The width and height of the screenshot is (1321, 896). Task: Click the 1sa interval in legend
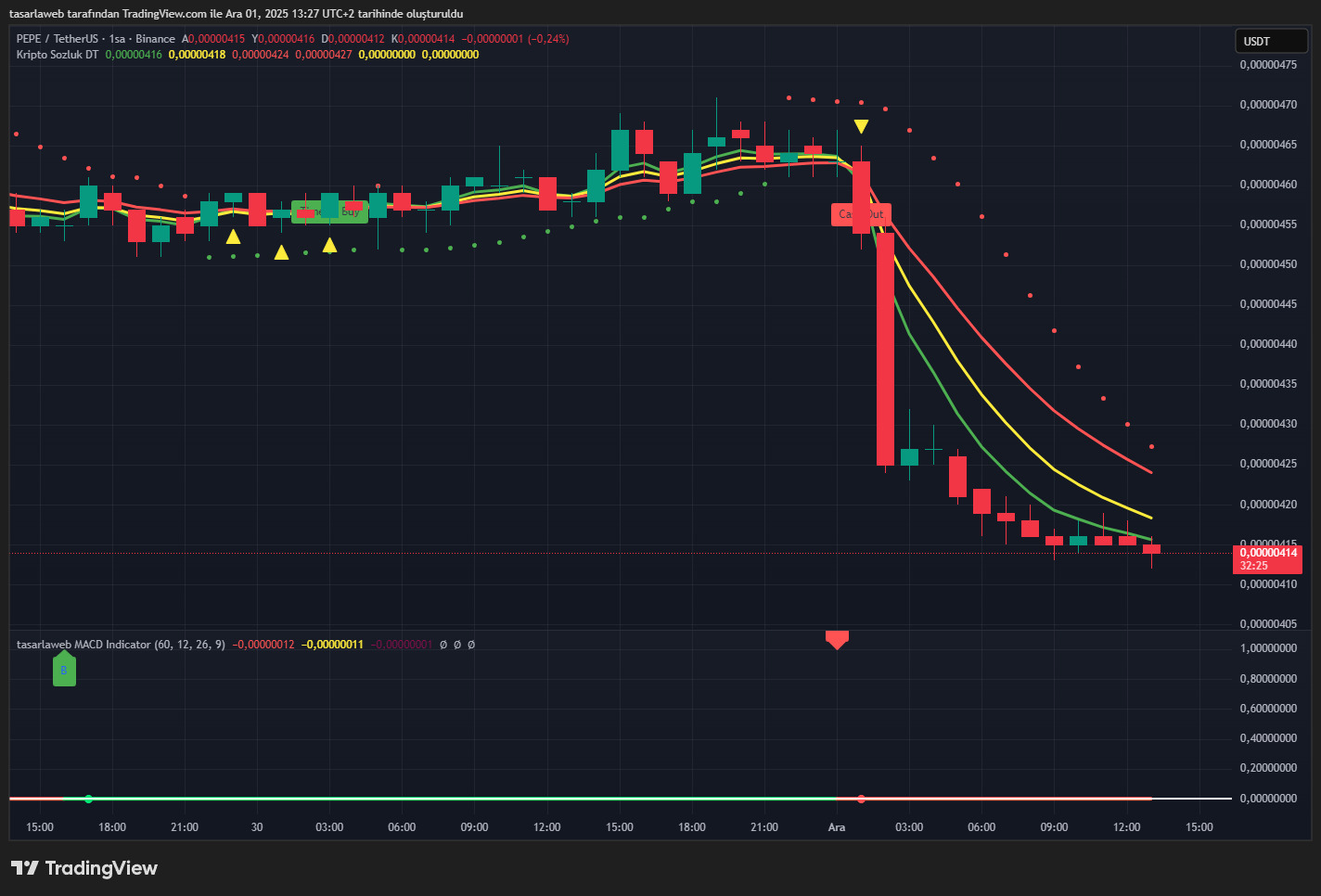117,39
